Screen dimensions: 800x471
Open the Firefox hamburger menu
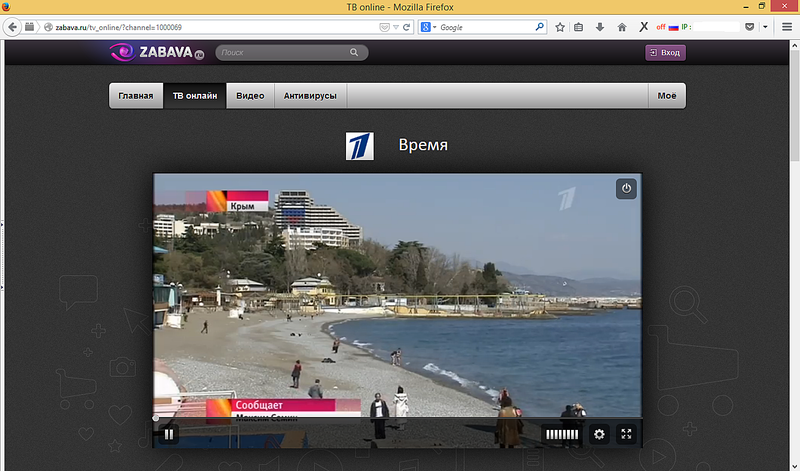(787, 27)
